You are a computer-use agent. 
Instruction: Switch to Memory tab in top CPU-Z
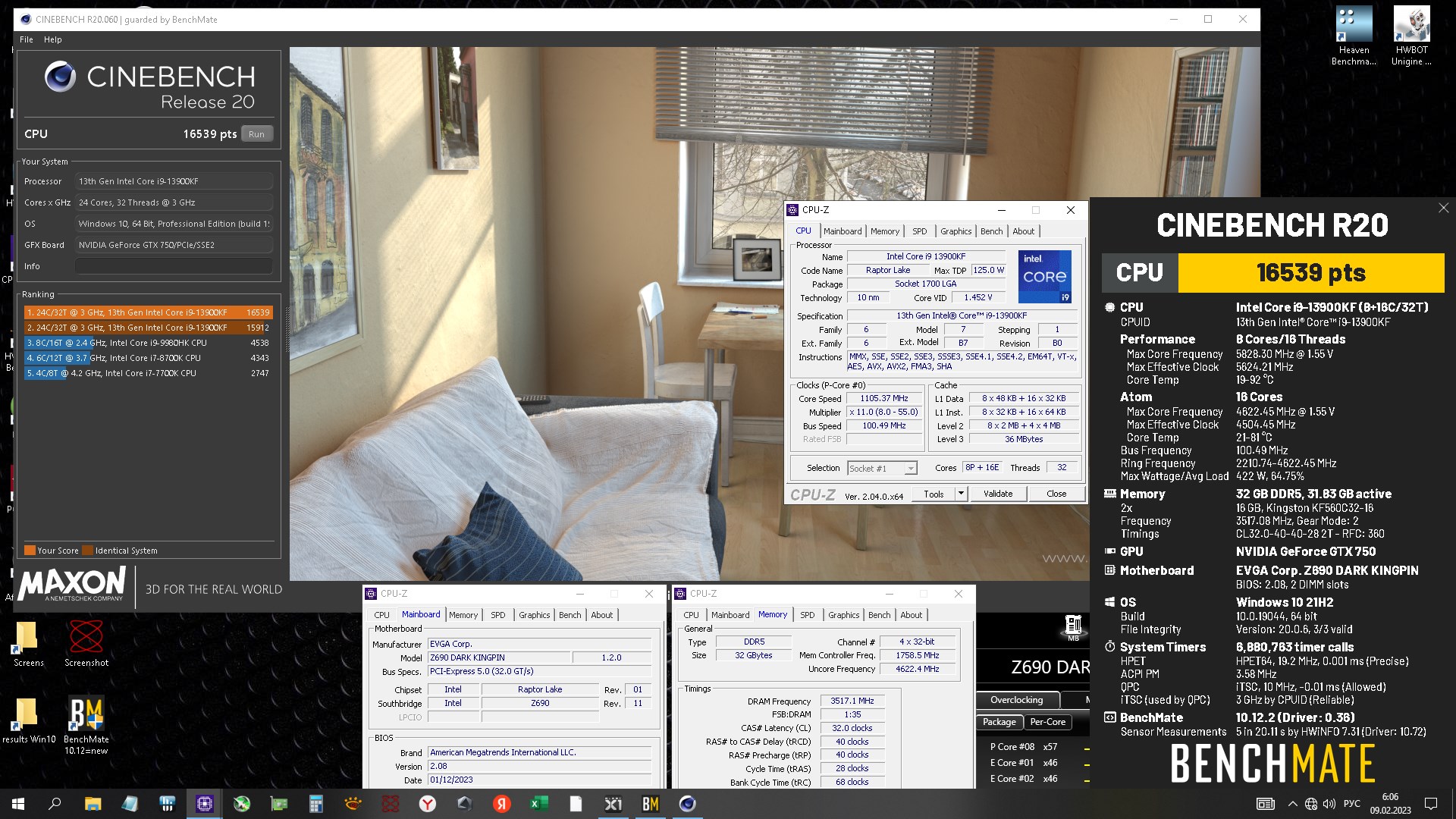885,231
